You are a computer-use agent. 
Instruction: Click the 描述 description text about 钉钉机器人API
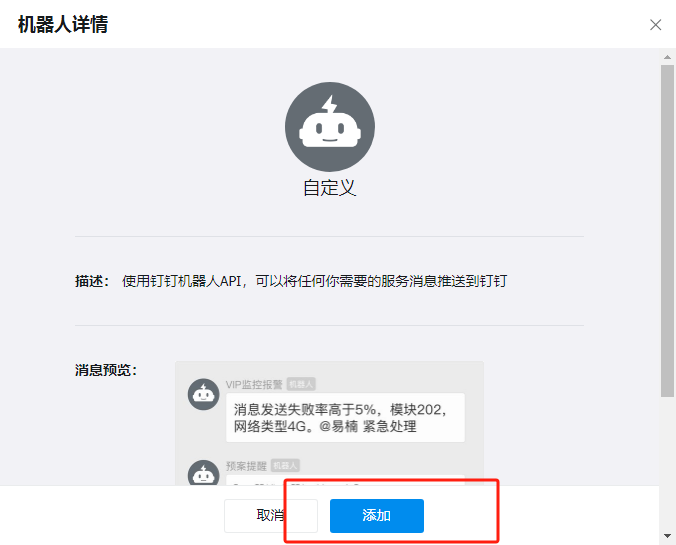(314, 281)
